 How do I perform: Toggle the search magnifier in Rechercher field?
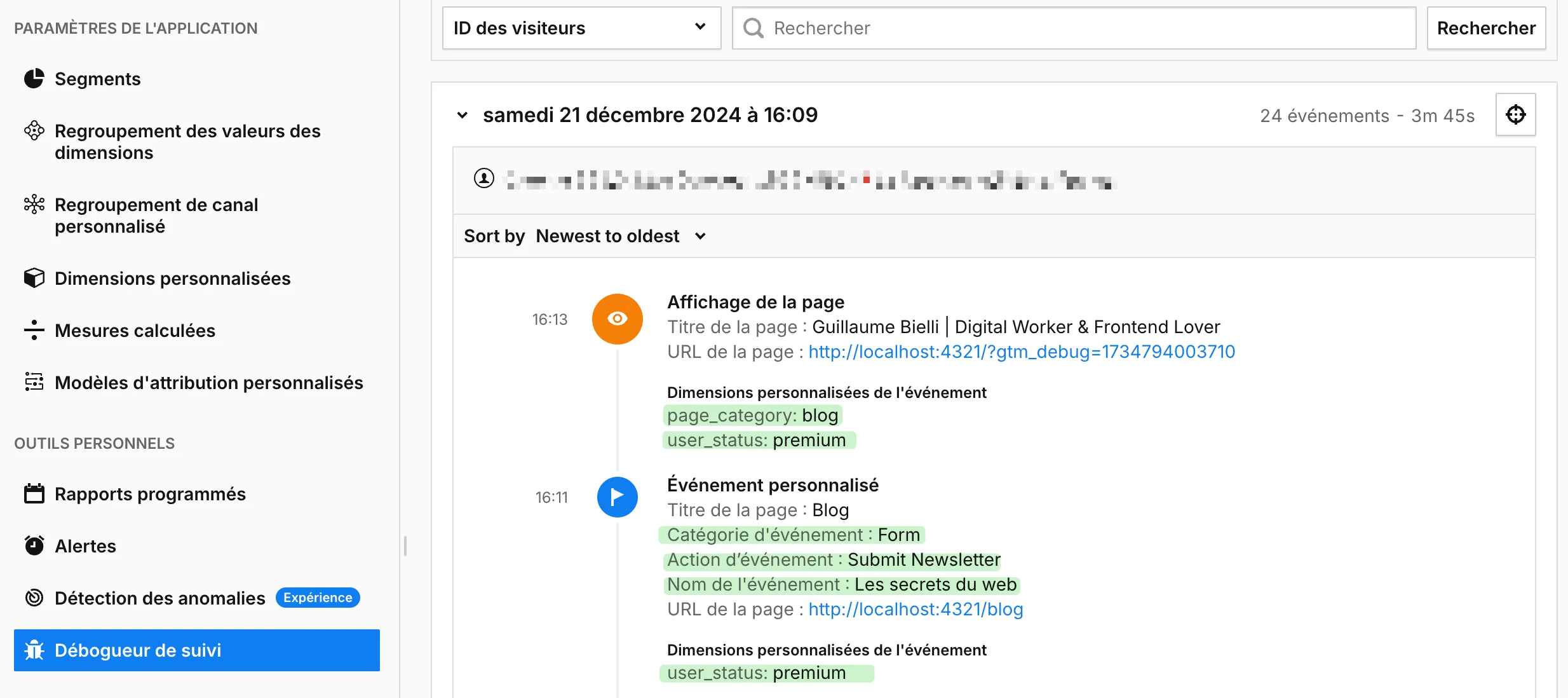[x=754, y=27]
